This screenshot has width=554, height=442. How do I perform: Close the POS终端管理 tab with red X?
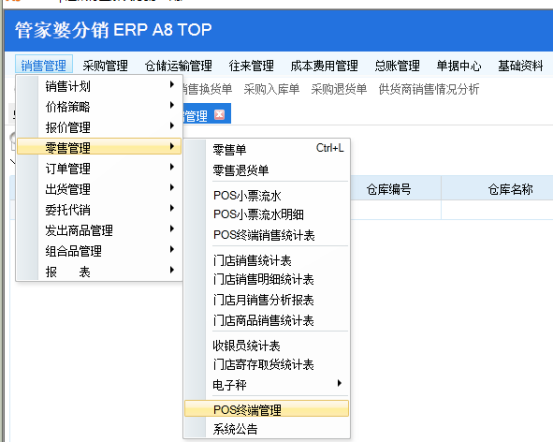(219, 114)
